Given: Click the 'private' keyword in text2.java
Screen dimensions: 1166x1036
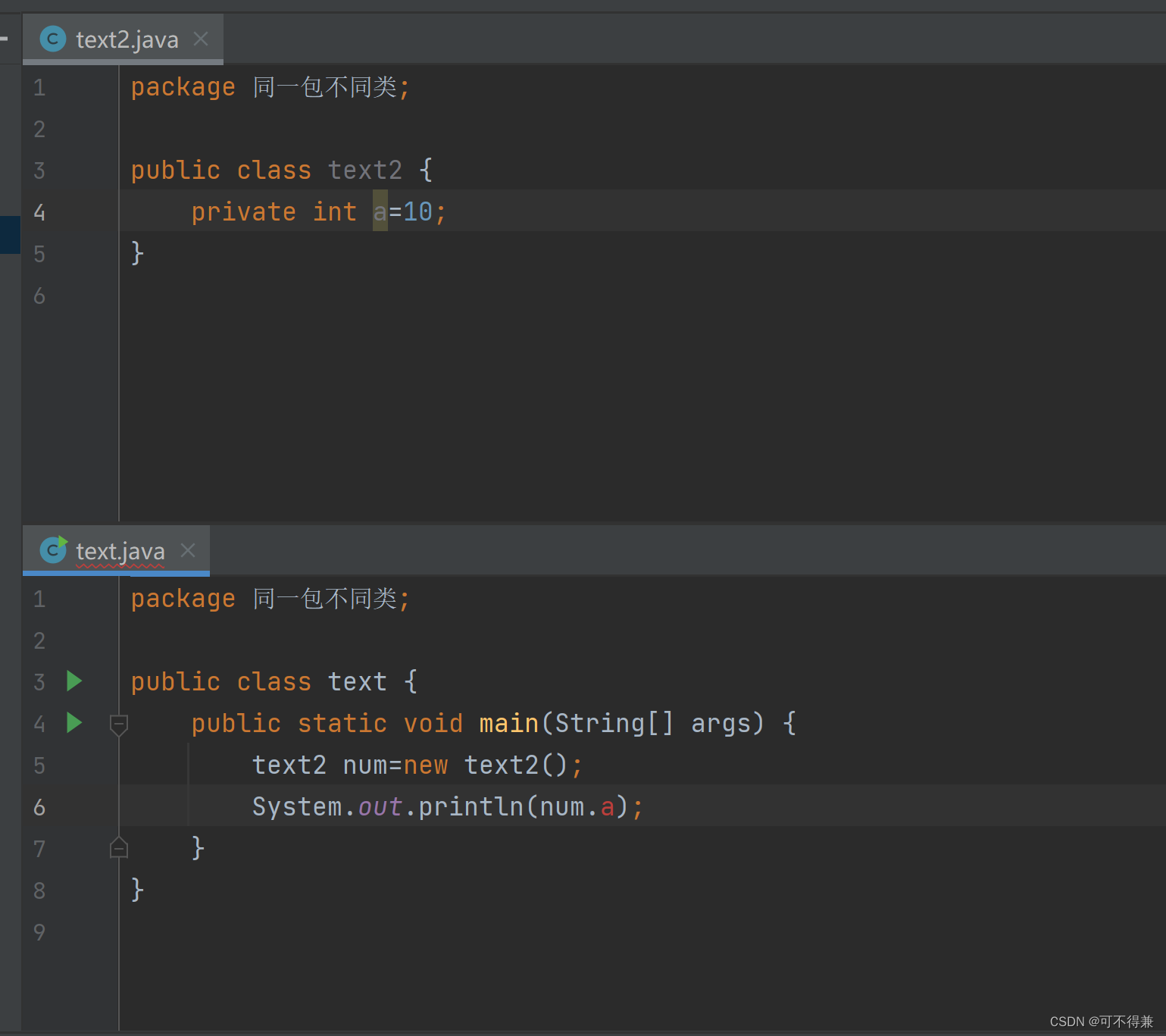Looking at the screenshot, I should tap(243, 211).
